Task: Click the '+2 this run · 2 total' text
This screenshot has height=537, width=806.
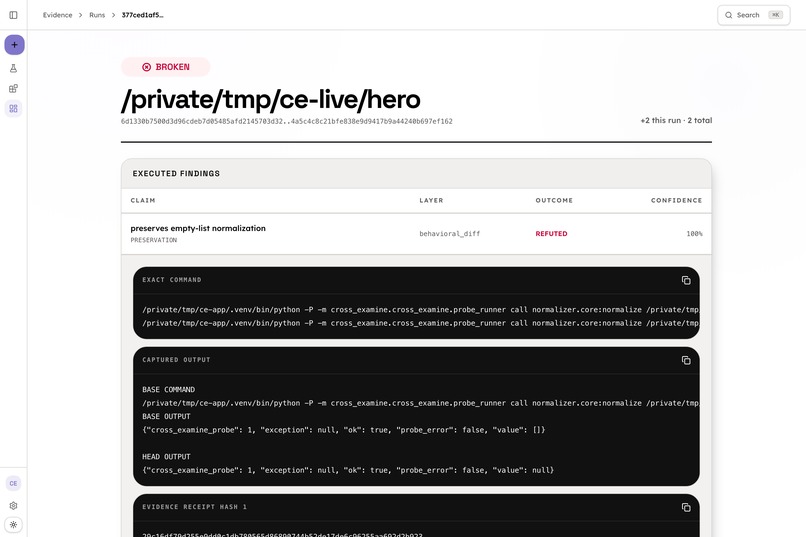Action: click(x=676, y=120)
